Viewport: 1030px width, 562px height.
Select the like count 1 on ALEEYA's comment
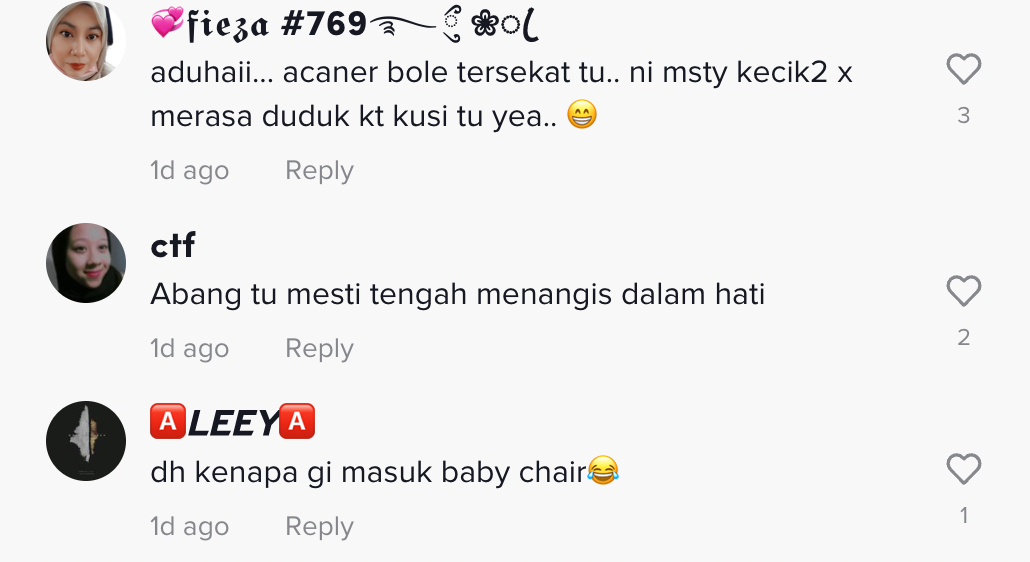pos(964,515)
